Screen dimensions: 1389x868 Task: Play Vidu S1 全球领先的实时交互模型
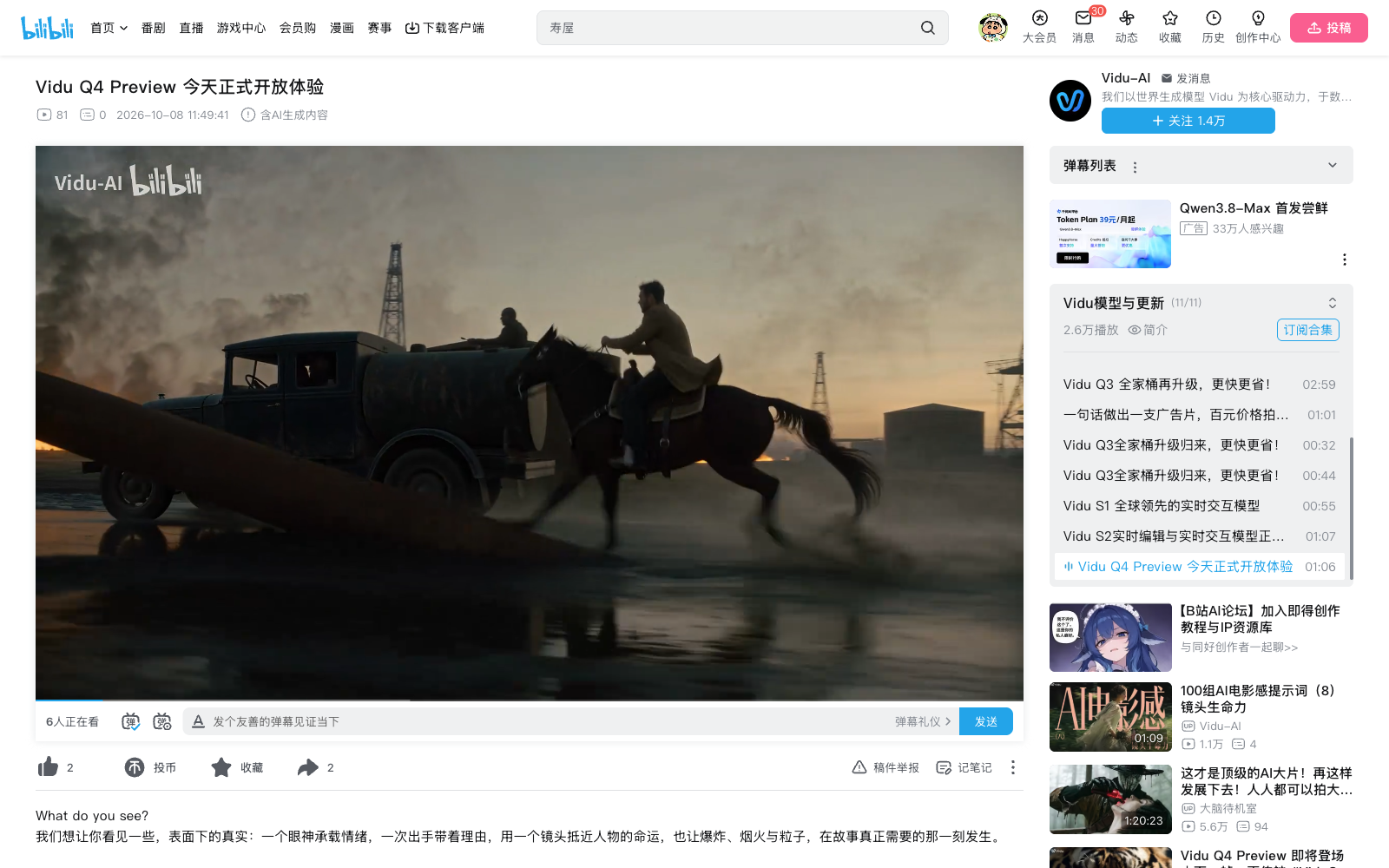1200,506
